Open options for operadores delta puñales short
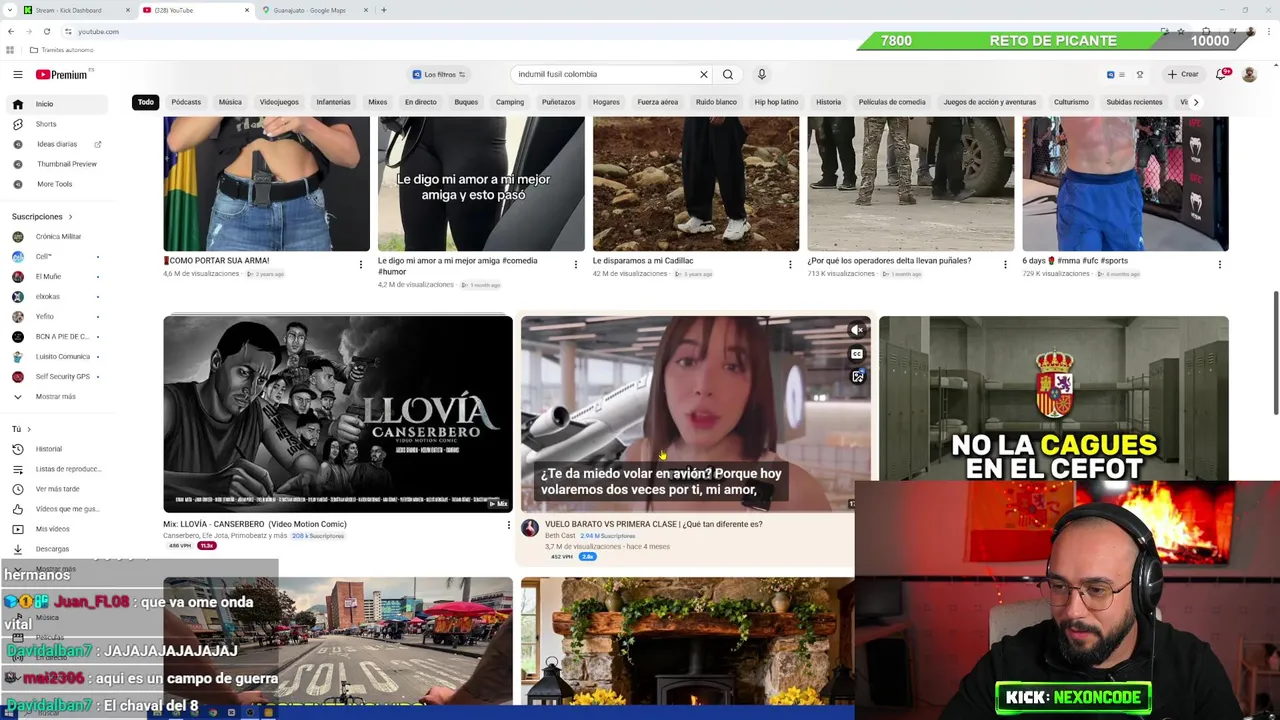Screen dimensions: 1280x720 click(x=1005, y=264)
